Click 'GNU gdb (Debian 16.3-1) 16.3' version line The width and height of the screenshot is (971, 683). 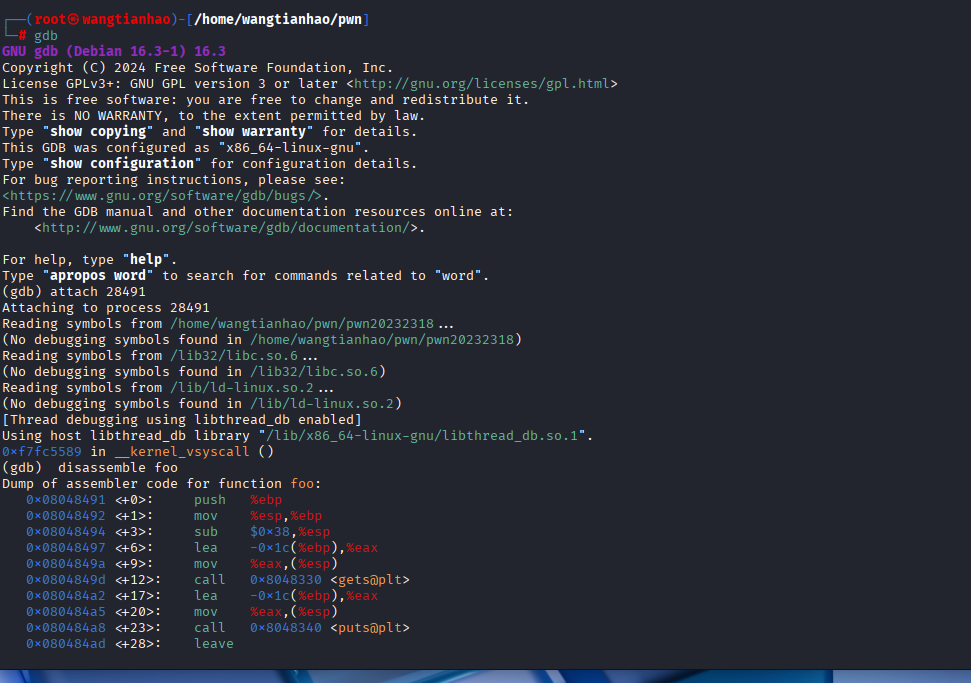[114, 51]
